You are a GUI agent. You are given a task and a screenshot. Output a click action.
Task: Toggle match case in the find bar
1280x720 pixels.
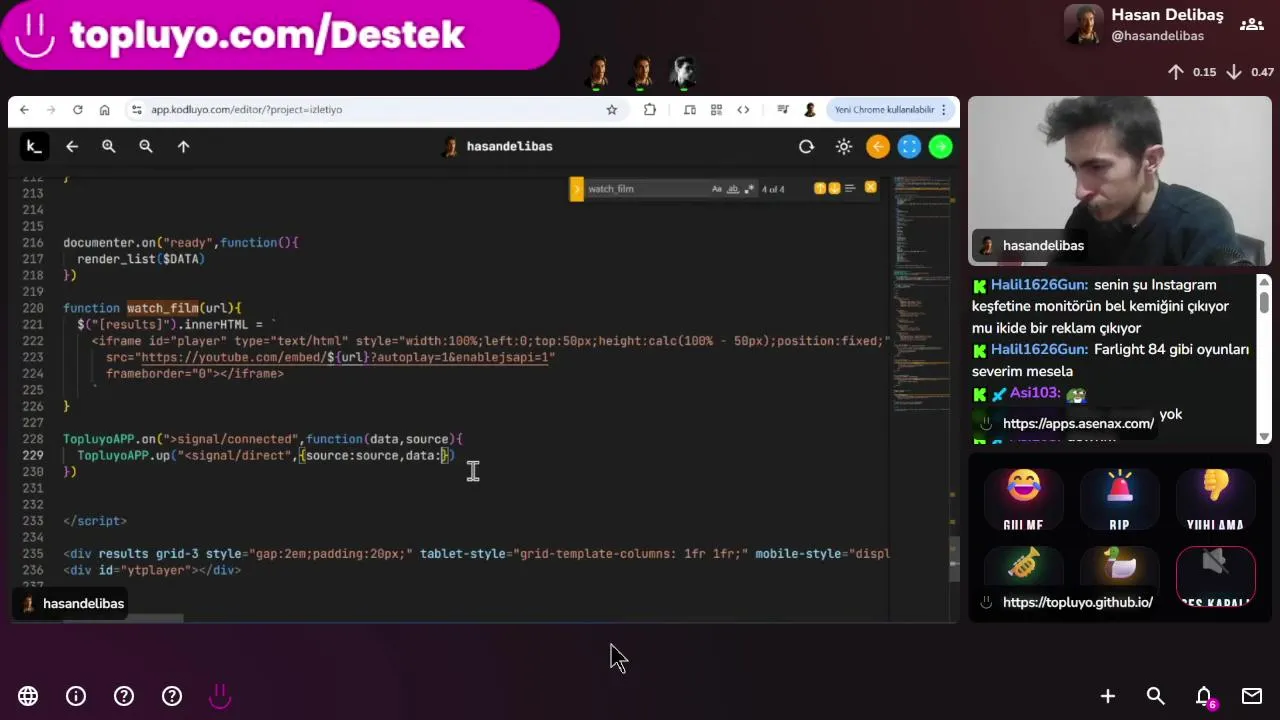(717, 189)
